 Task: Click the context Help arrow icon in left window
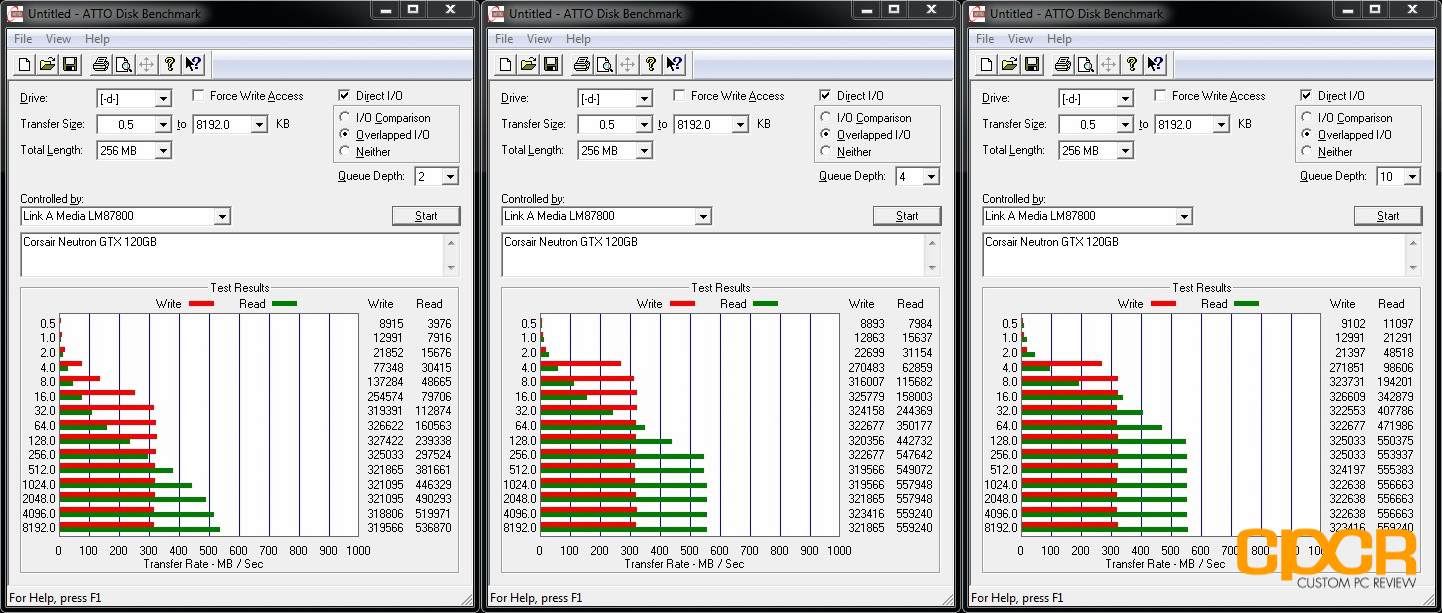[194, 65]
